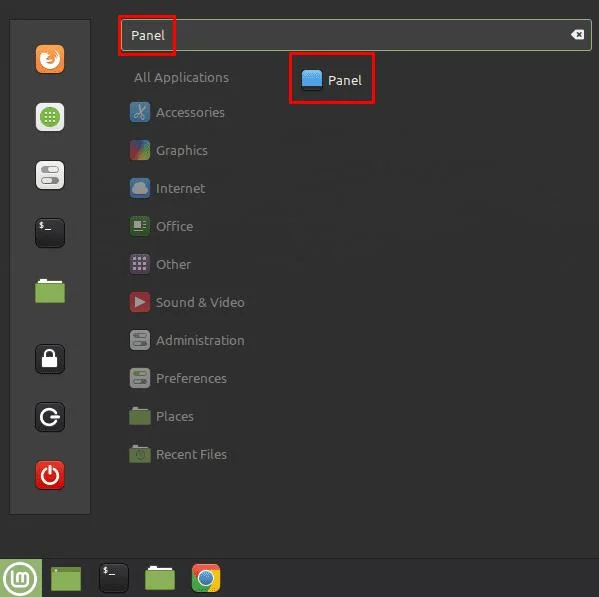Clear the search box with backspace icon

pyautogui.click(x=577, y=35)
